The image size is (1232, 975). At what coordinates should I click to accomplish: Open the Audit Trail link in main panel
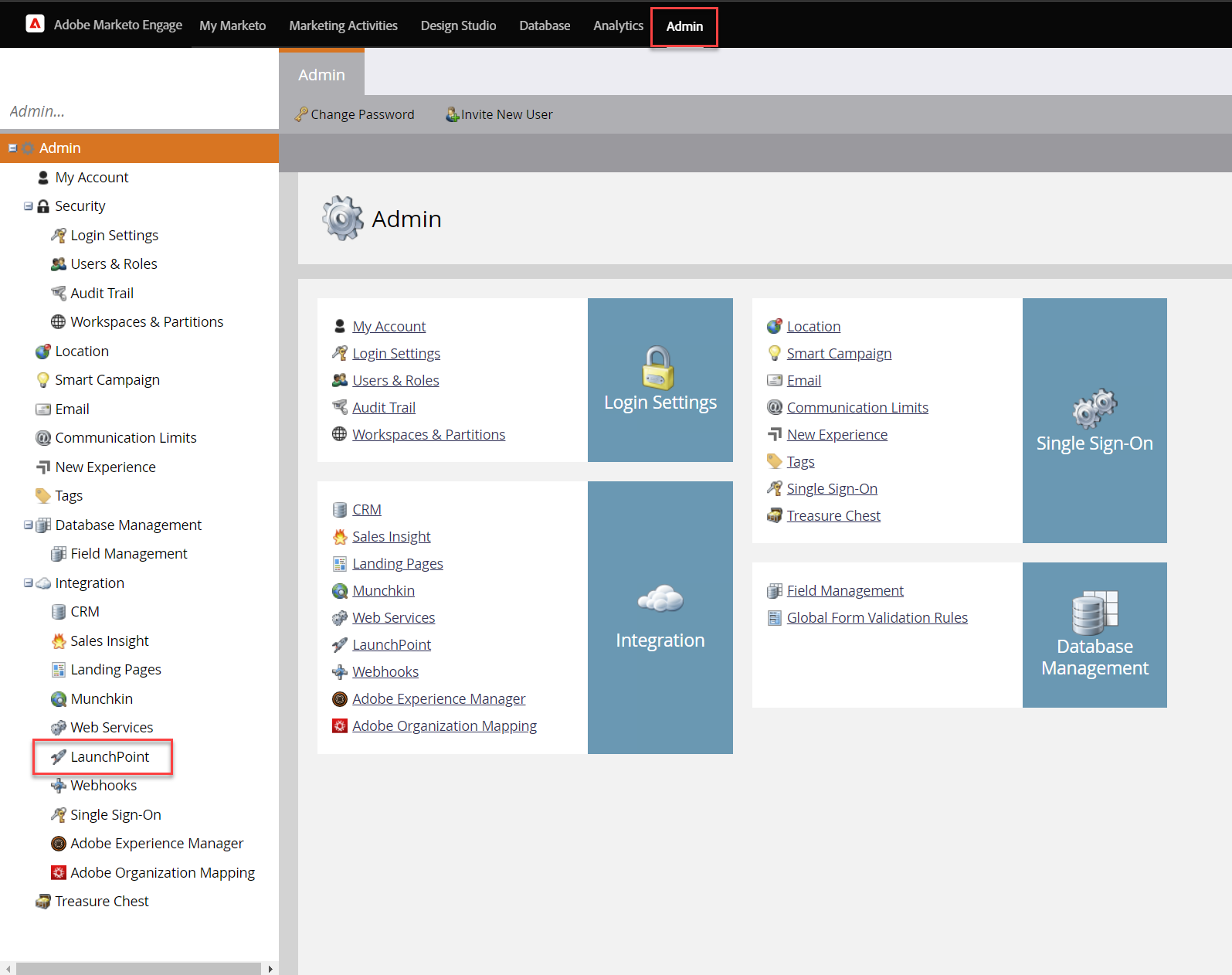coord(384,408)
